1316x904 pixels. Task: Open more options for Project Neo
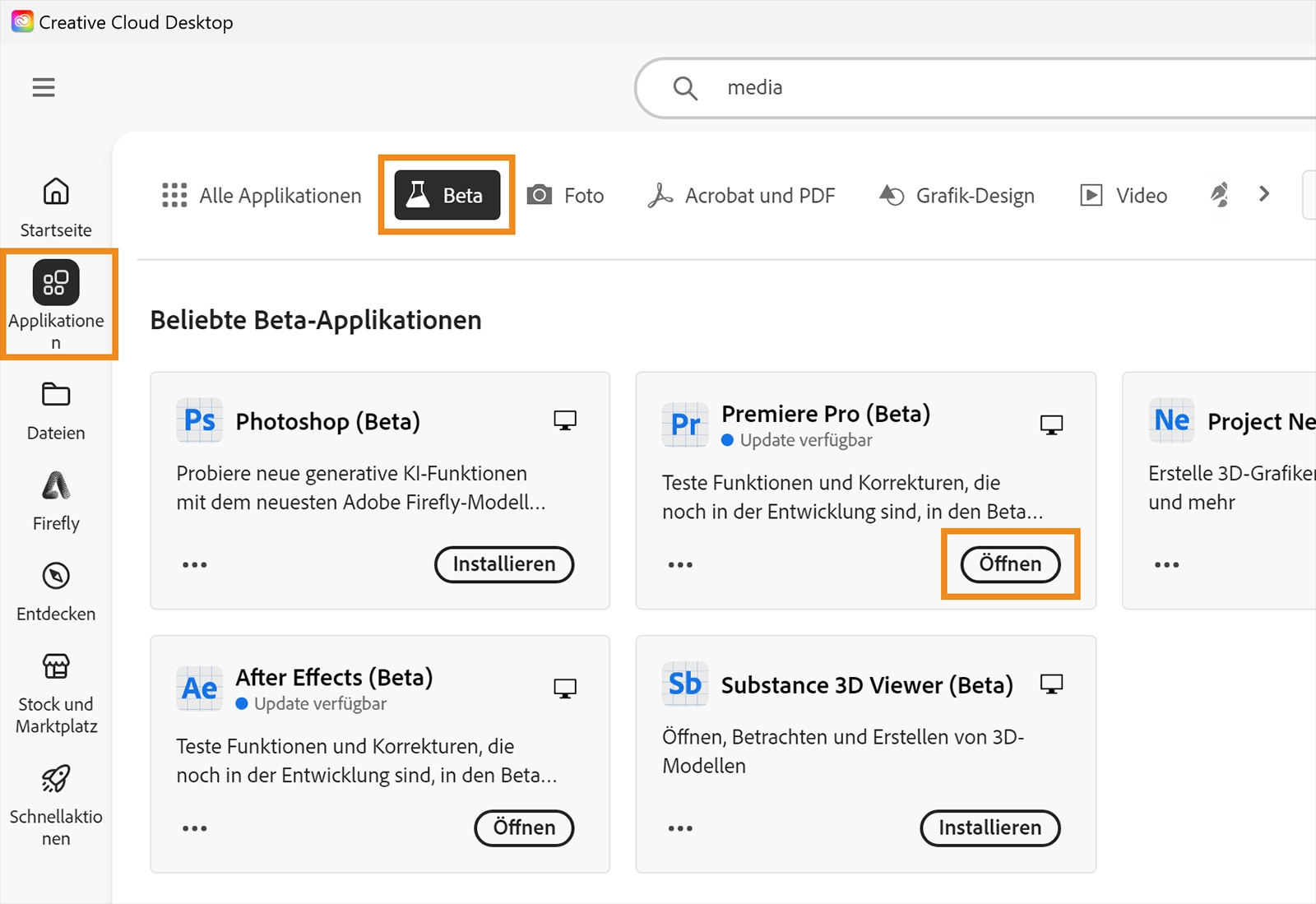[x=1166, y=565]
